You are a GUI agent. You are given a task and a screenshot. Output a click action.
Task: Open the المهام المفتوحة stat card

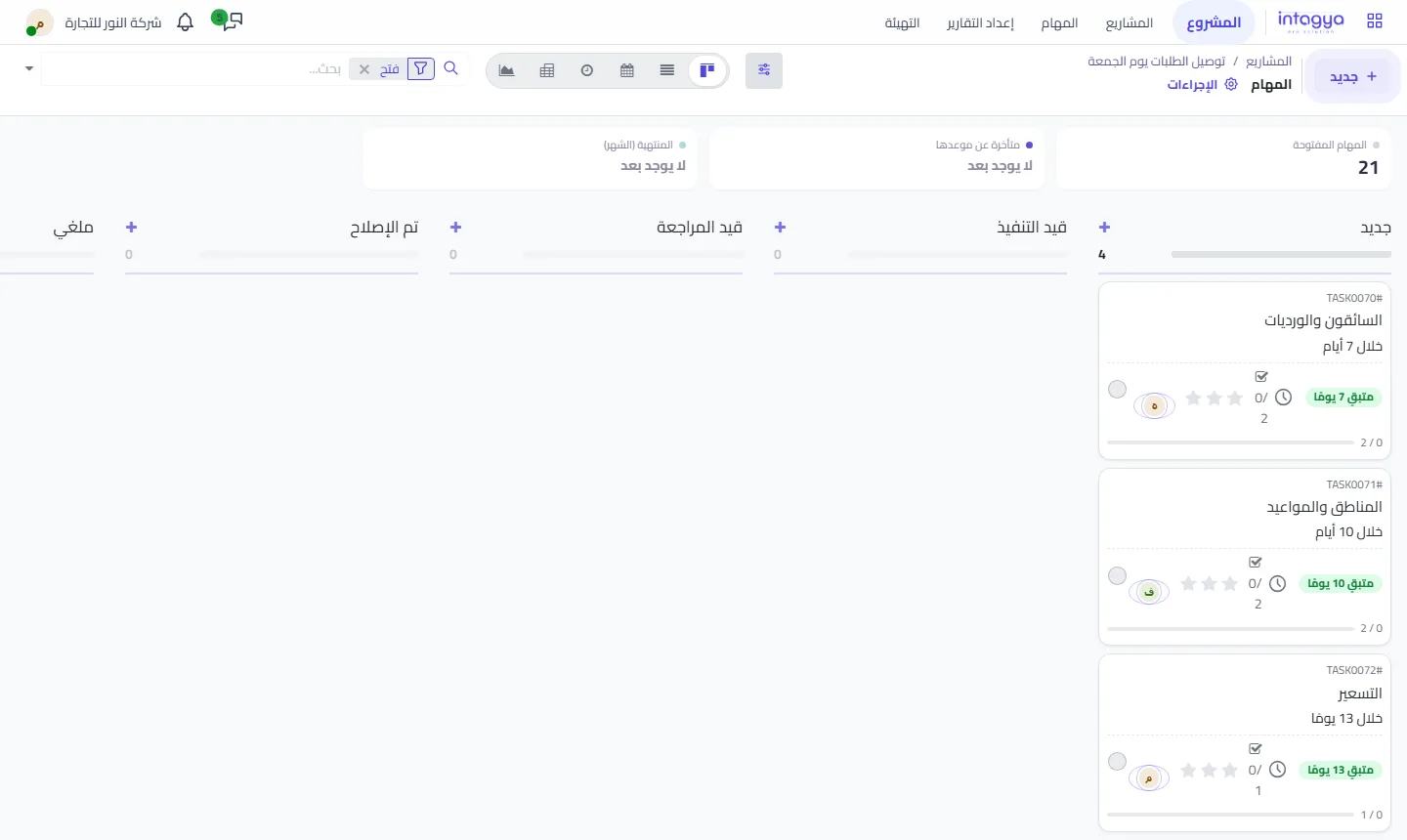click(x=1223, y=157)
